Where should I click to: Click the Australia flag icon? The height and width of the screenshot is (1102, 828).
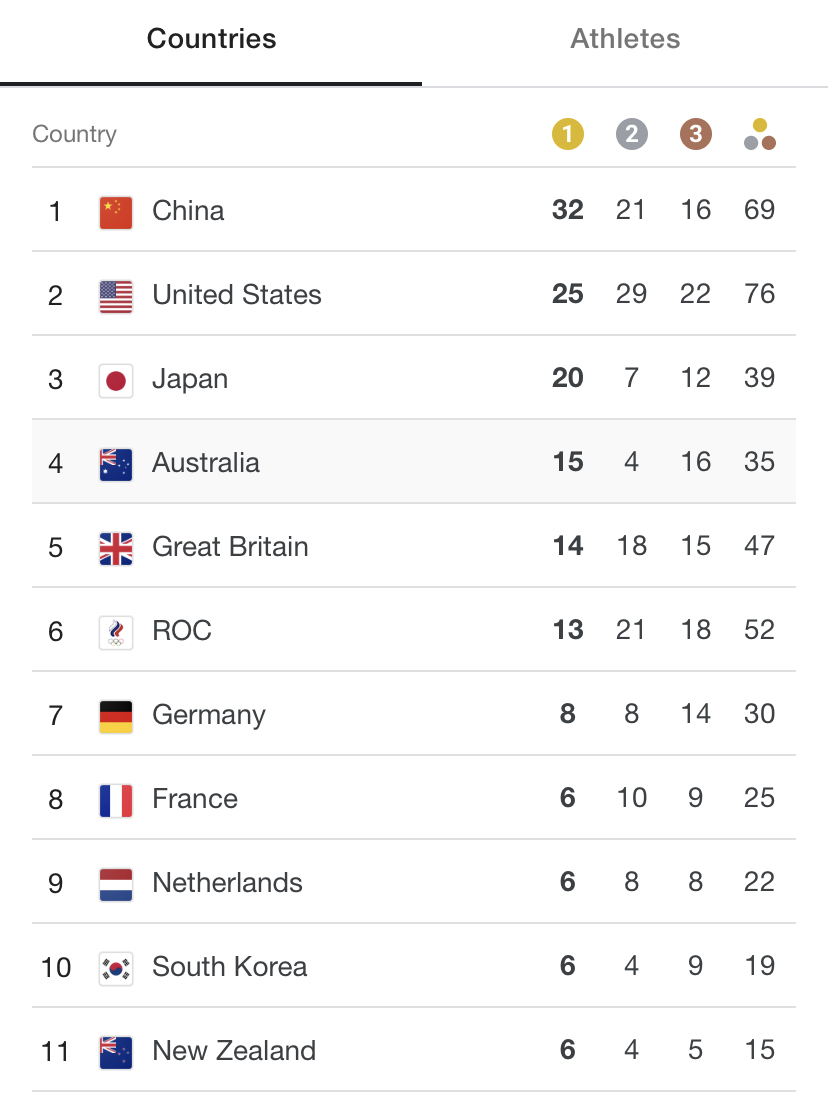click(x=116, y=465)
